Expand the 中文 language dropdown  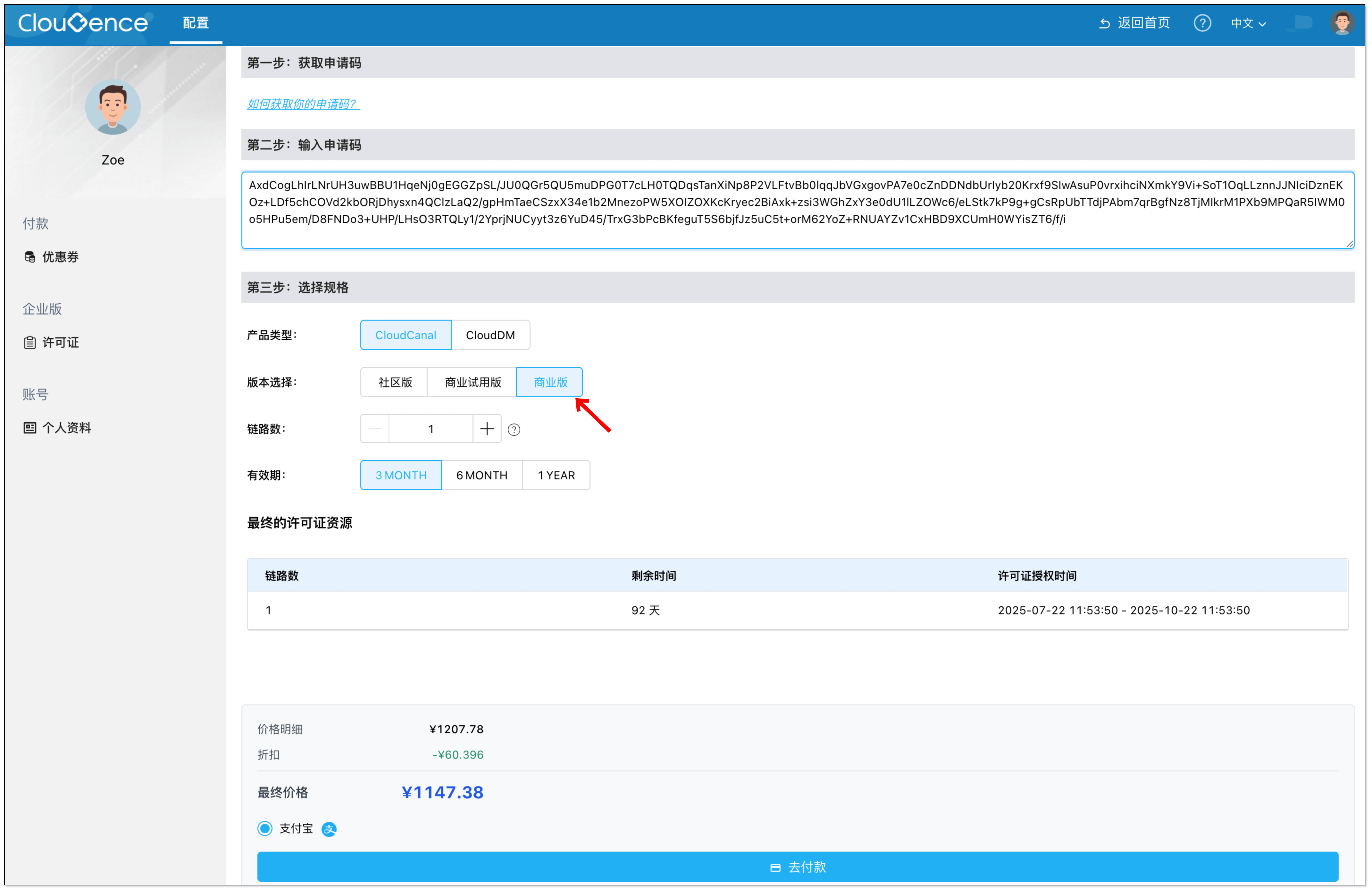pos(1248,24)
